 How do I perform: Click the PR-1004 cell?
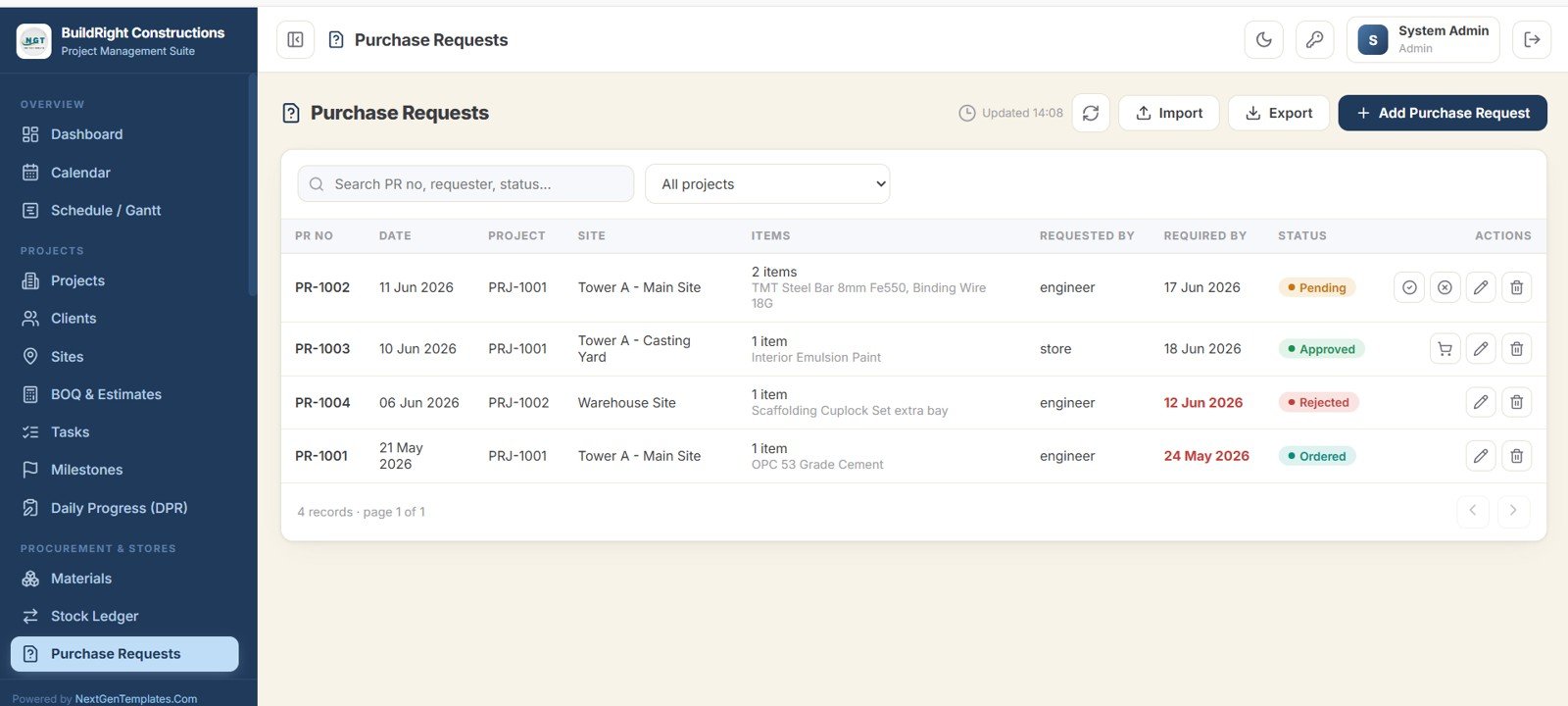(x=322, y=402)
